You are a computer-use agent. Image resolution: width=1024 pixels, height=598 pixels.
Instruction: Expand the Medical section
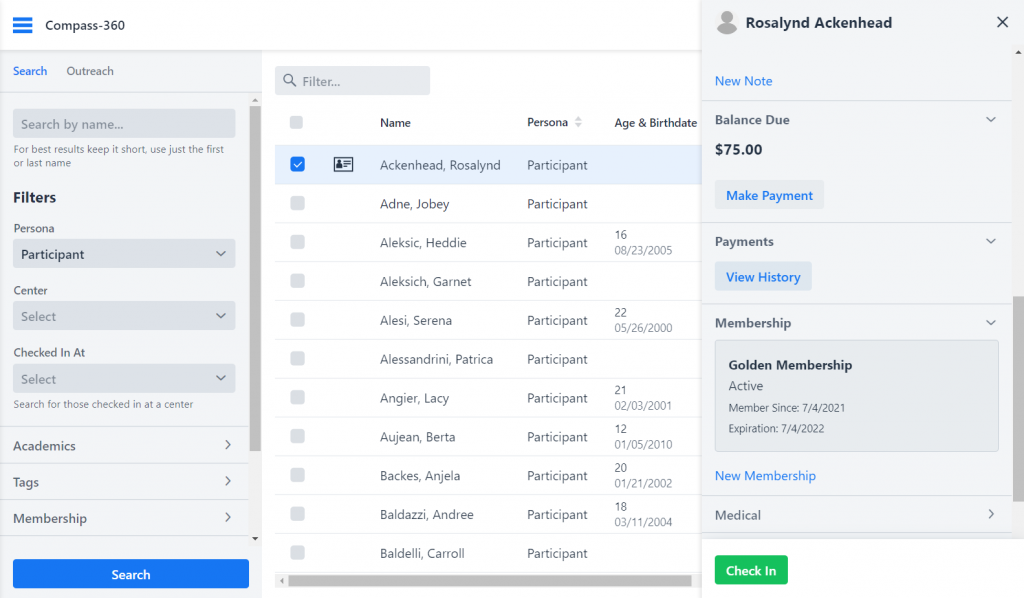coord(857,515)
